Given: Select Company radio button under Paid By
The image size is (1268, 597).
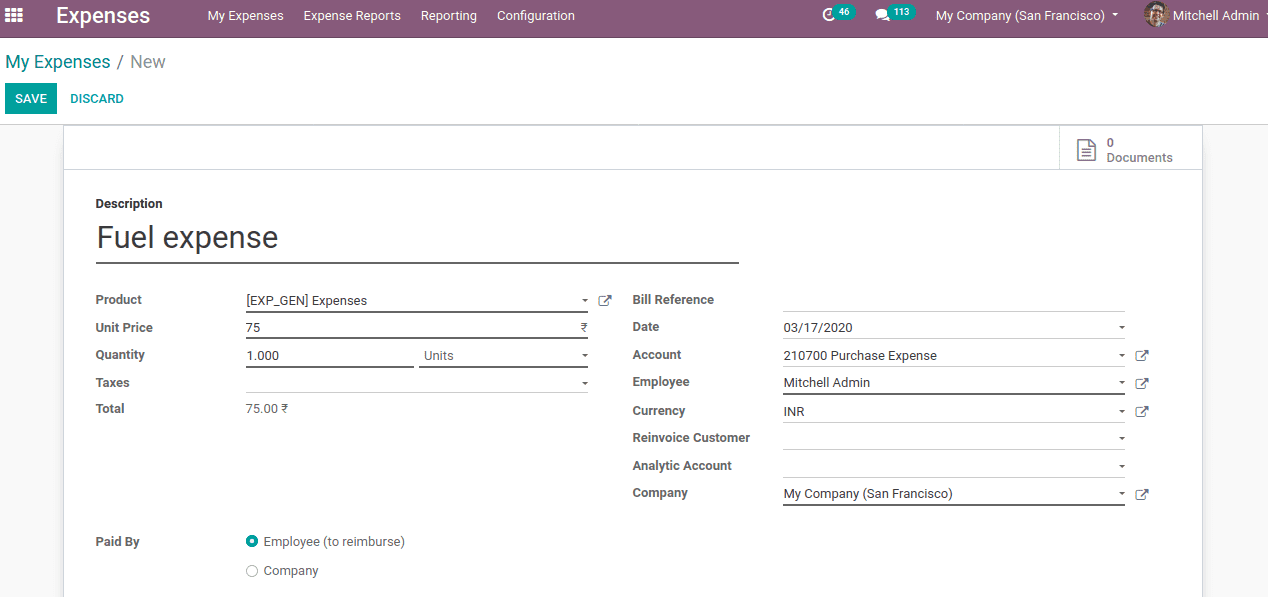Looking at the screenshot, I should point(252,571).
